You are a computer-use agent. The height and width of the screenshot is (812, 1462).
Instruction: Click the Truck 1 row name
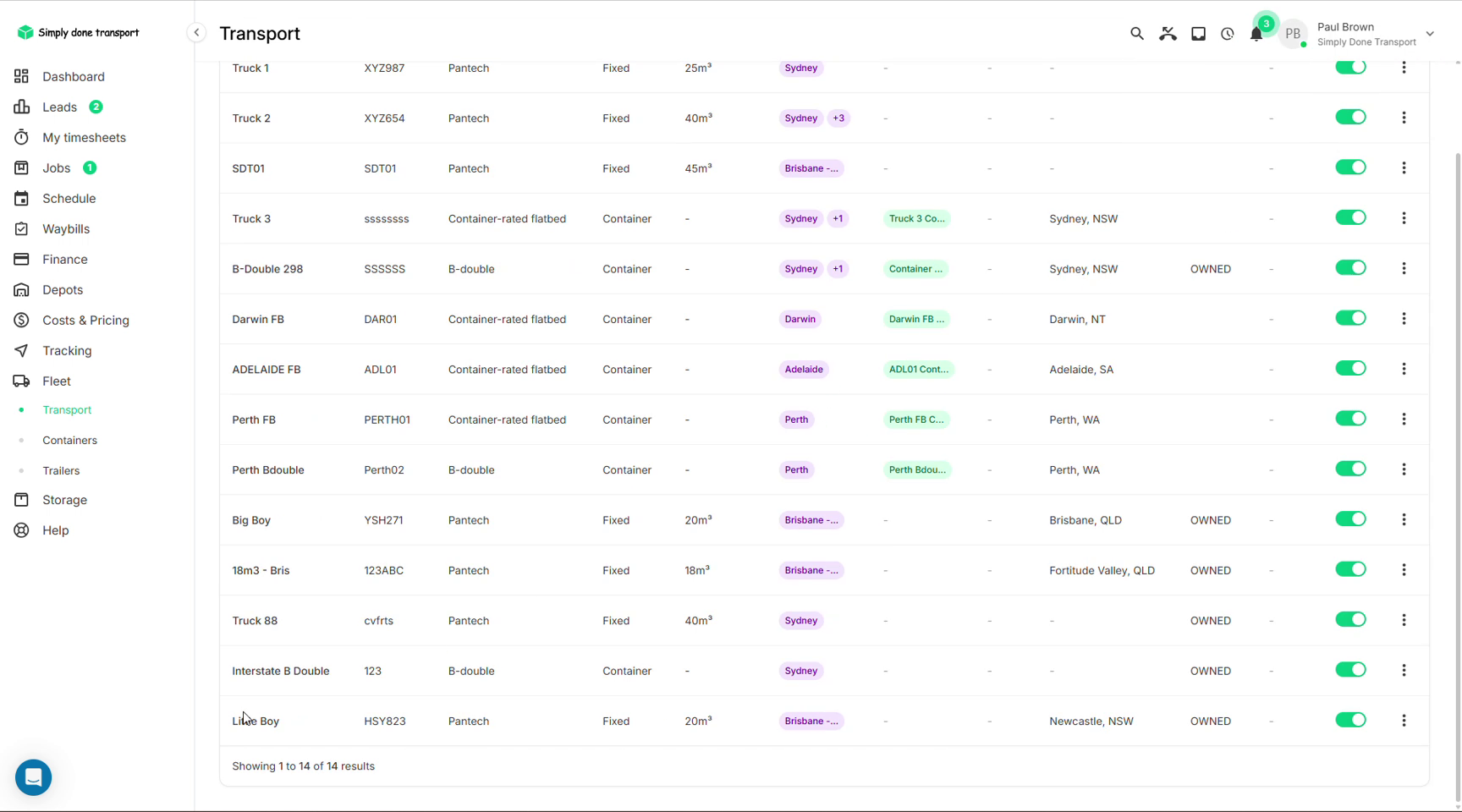(250, 68)
